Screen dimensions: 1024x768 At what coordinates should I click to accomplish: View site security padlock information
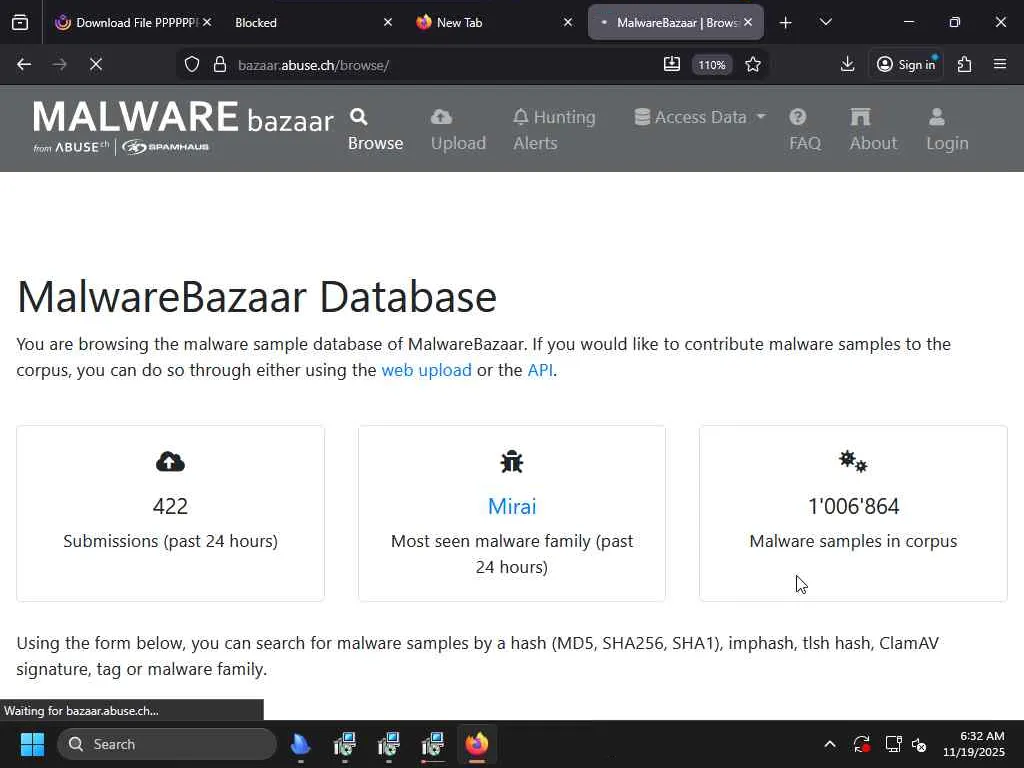point(220,65)
